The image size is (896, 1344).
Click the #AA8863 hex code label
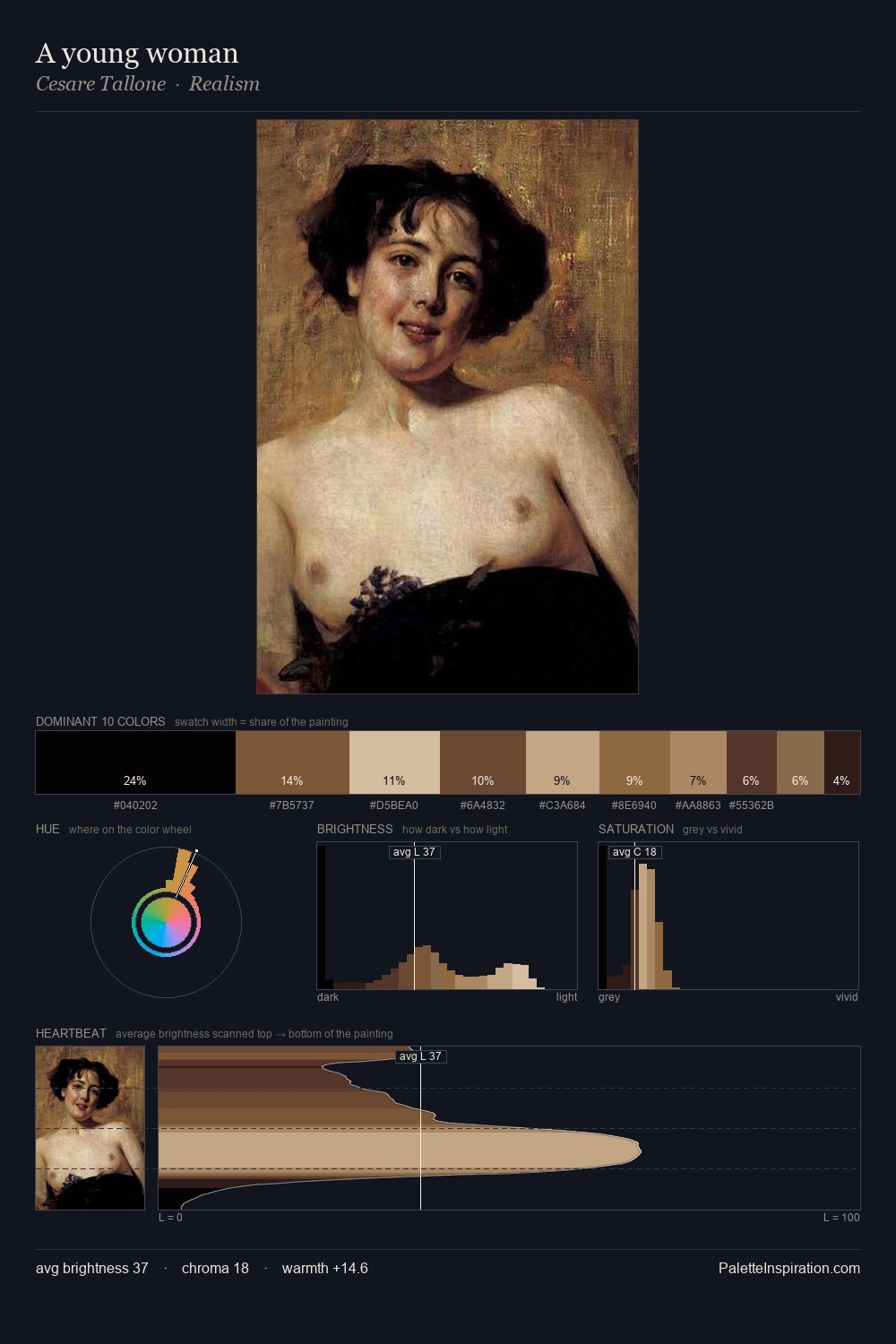[698, 806]
